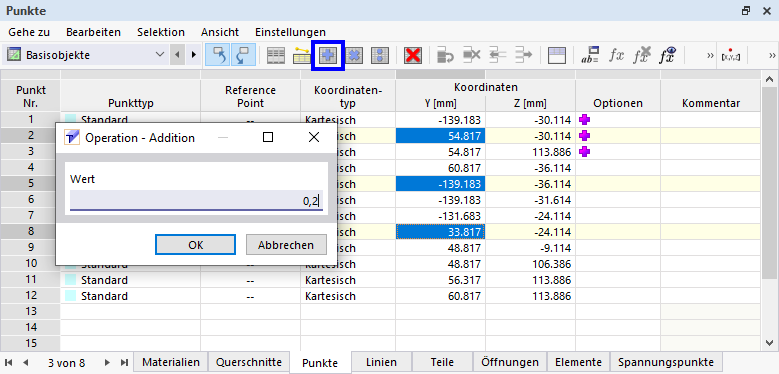Image resolution: width=779 pixels, height=374 pixels.
Task: Click cyan color swatch in row 12
Action: [x=70, y=296]
